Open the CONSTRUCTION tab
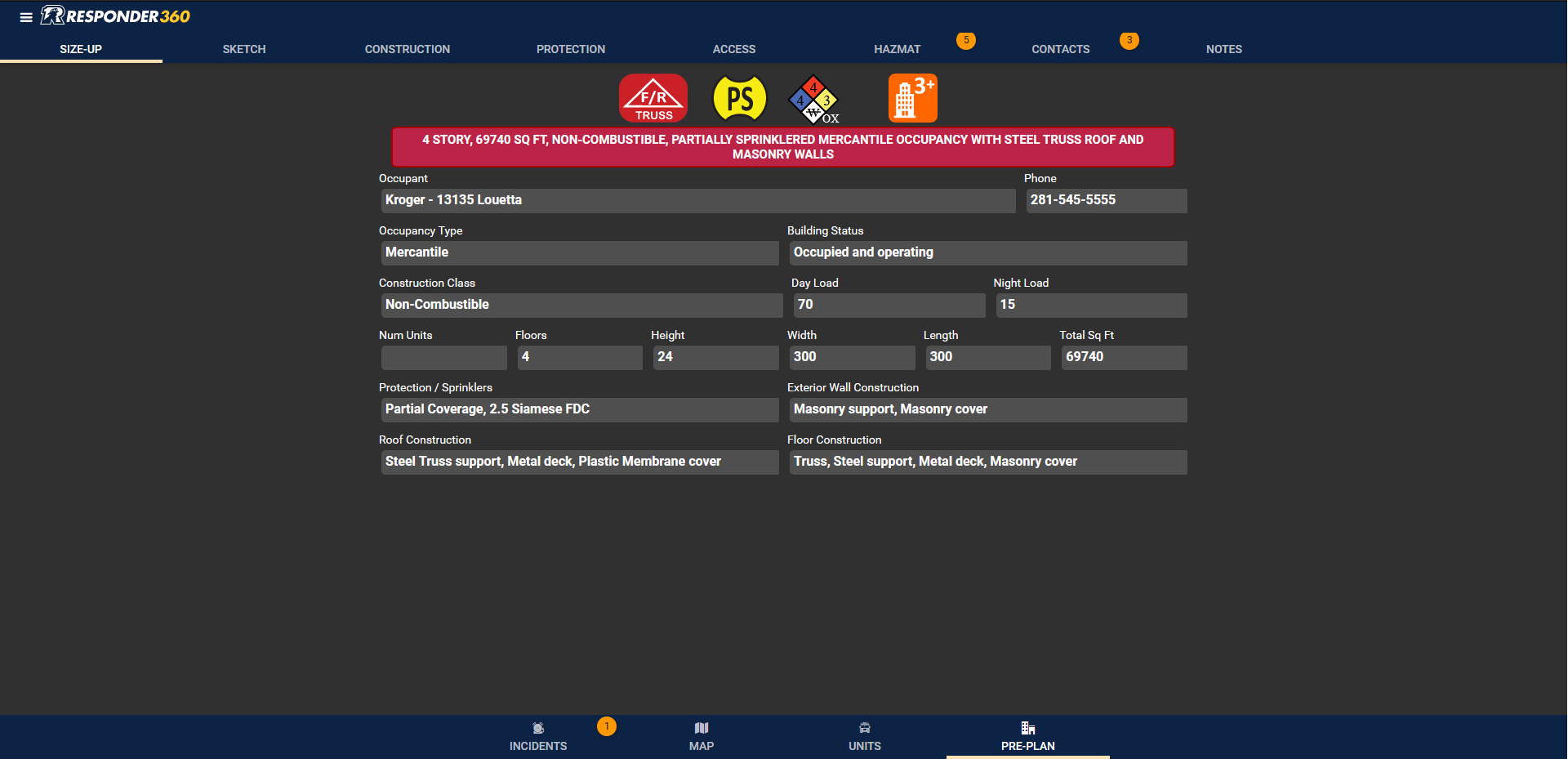The image size is (1568, 759). pos(408,49)
